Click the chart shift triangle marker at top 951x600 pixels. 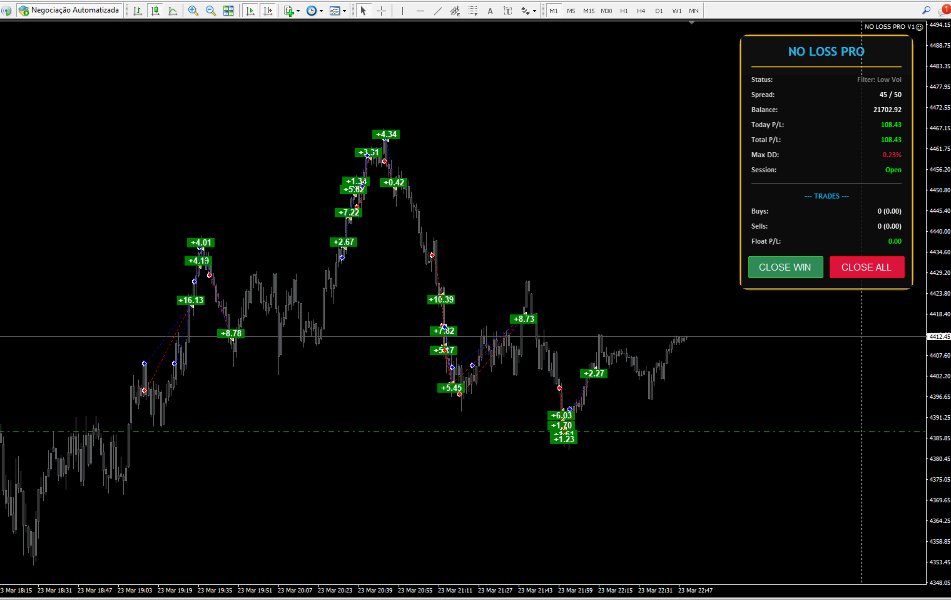tap(691, 22)
